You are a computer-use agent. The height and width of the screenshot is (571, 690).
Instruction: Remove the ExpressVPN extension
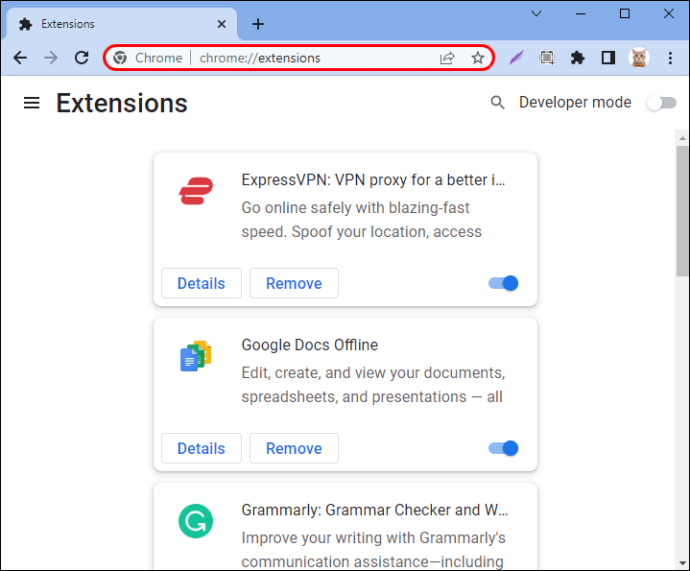tap(294, 283)
